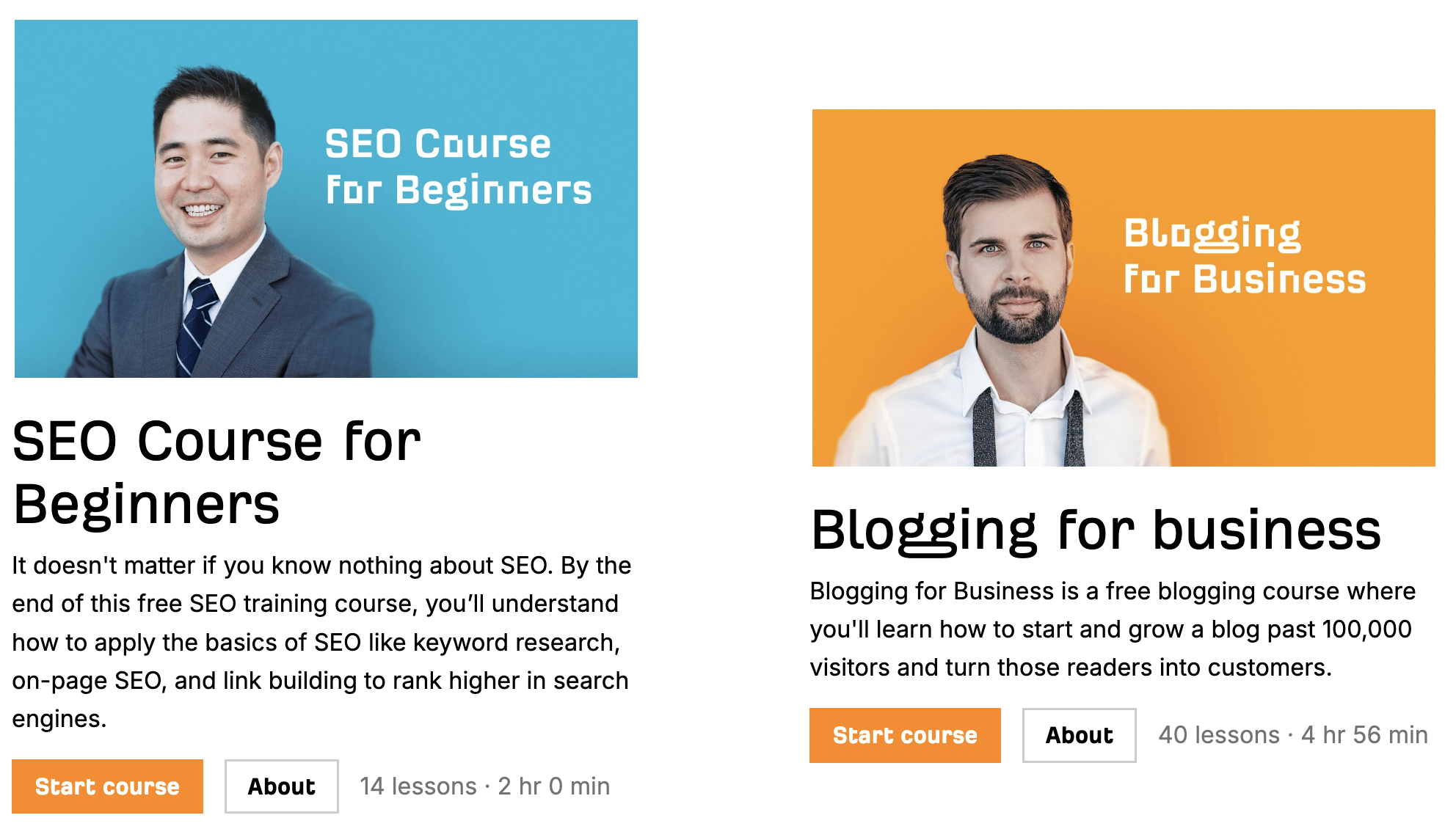
Task: Start the SEO Course for Beginners
Action: pyautogui.click(x=107, y=786)
